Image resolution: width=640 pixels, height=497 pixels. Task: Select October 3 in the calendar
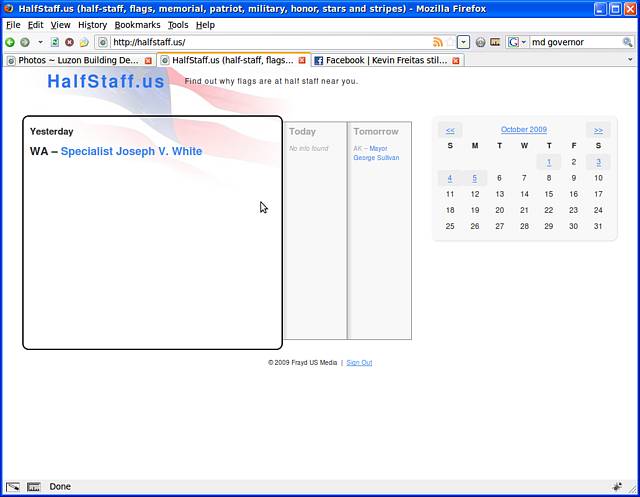pyautogui.click(x=598, y=162)
